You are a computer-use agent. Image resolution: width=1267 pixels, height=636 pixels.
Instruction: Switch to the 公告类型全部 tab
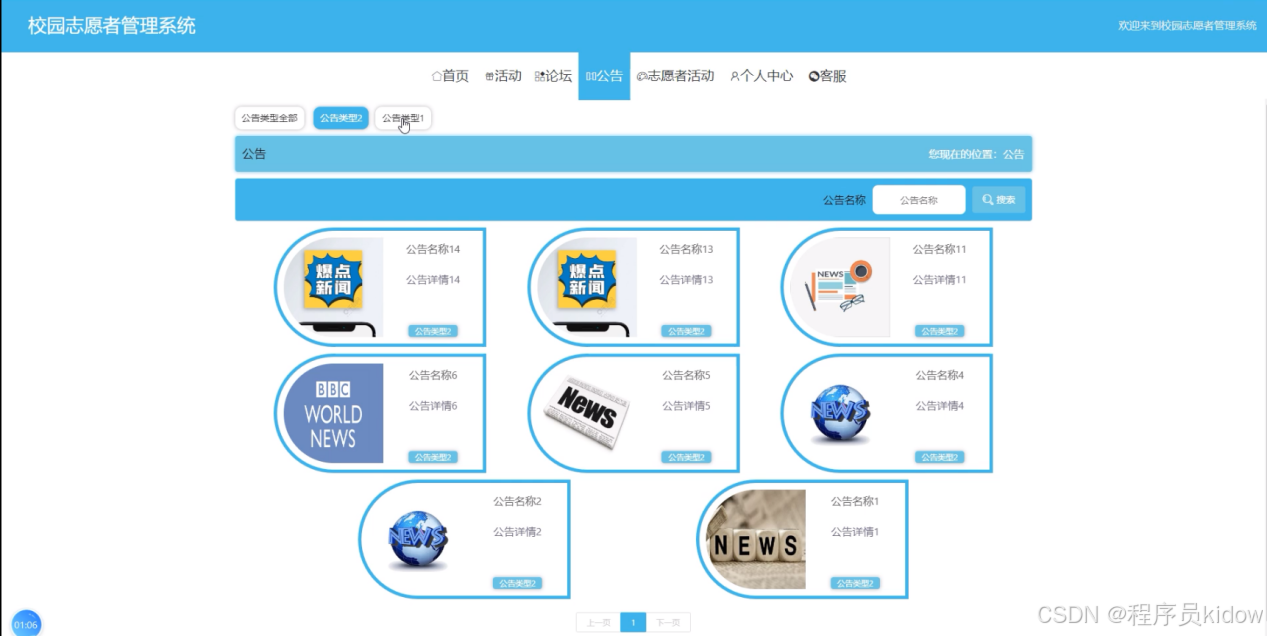tap(268, 117)
